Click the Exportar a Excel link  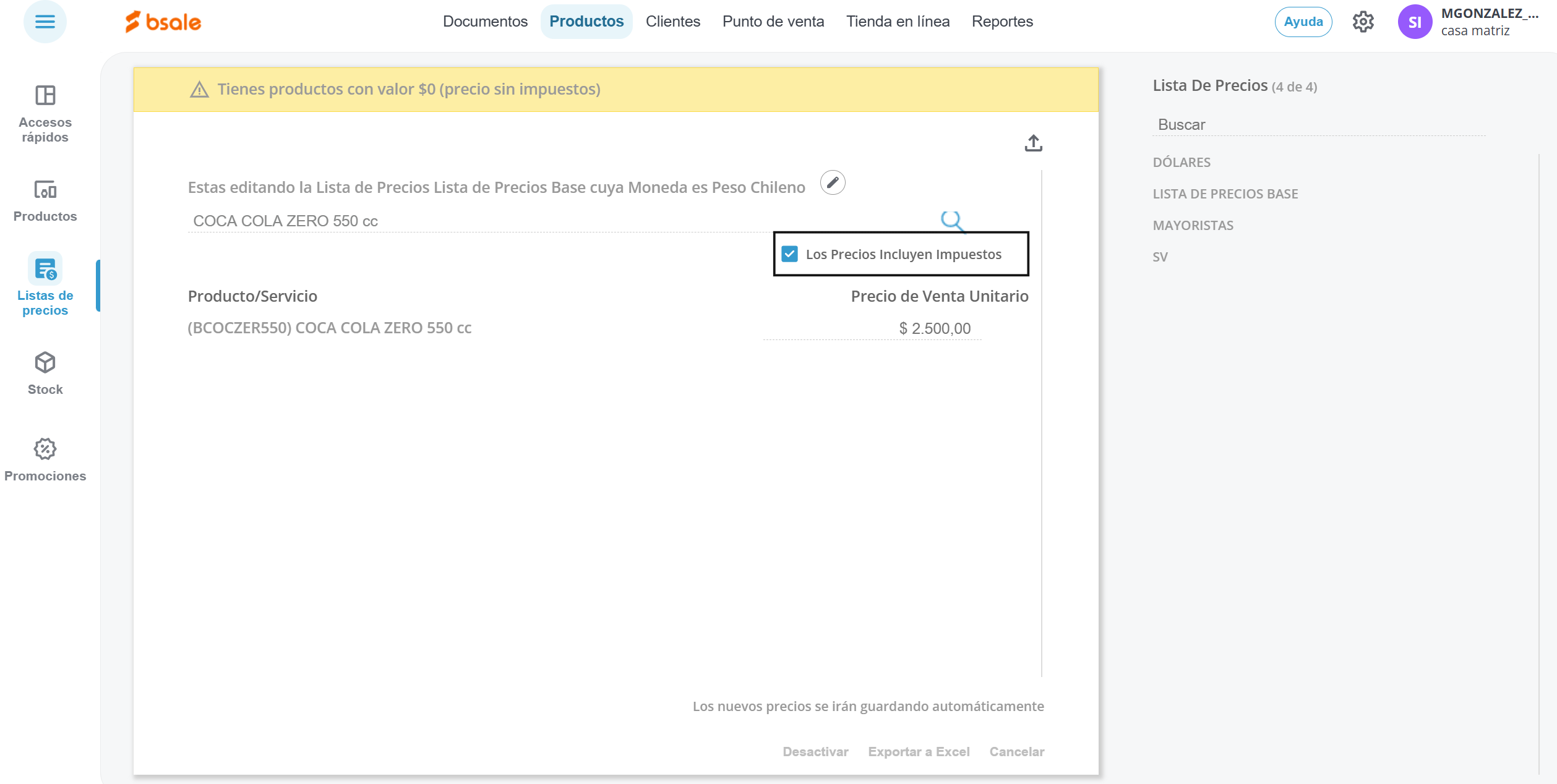coord(919,752)
